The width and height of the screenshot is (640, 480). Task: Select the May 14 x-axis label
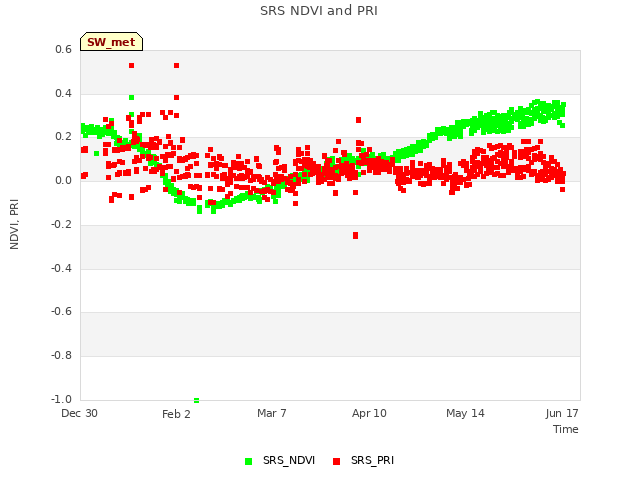(465, 413)
